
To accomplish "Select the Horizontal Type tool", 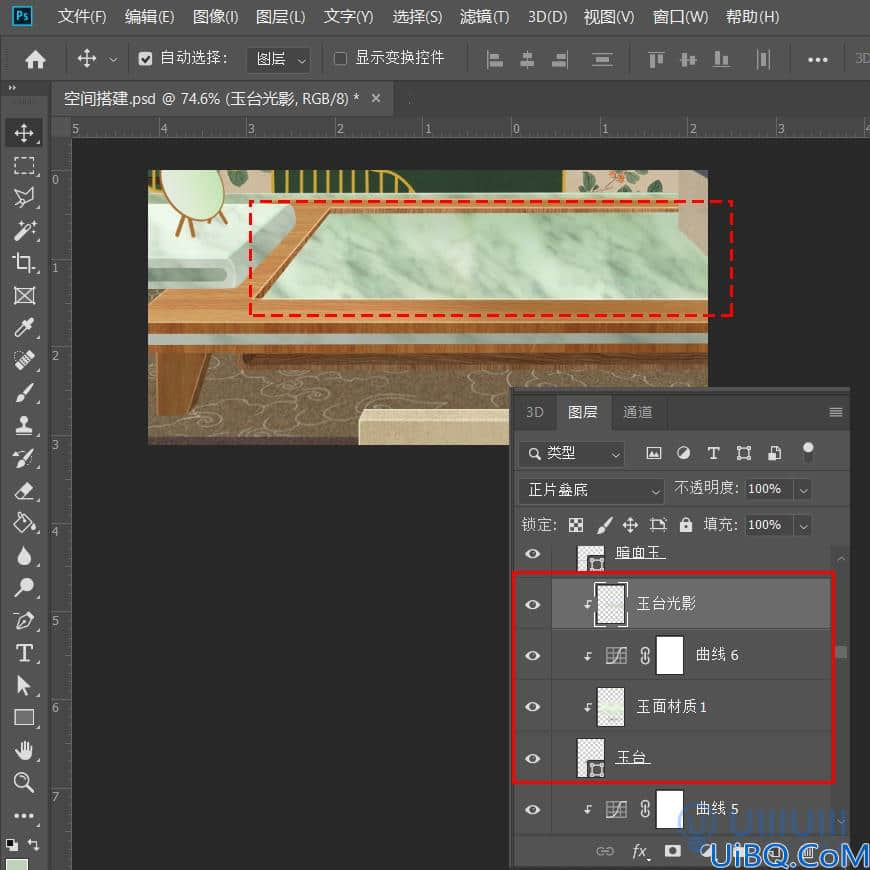I will coord(24,652).
